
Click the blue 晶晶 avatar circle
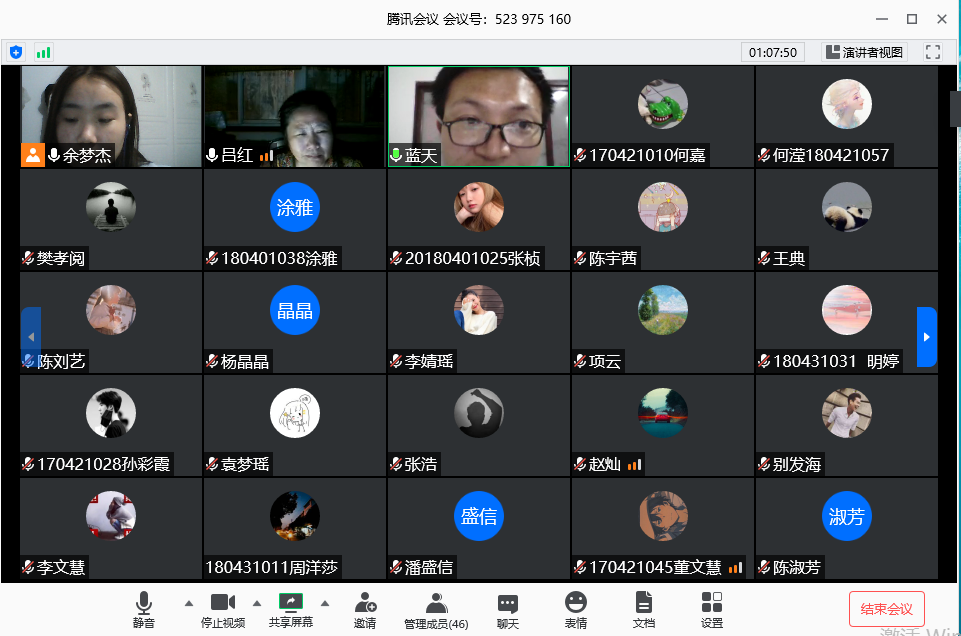(x=295, y=310)
